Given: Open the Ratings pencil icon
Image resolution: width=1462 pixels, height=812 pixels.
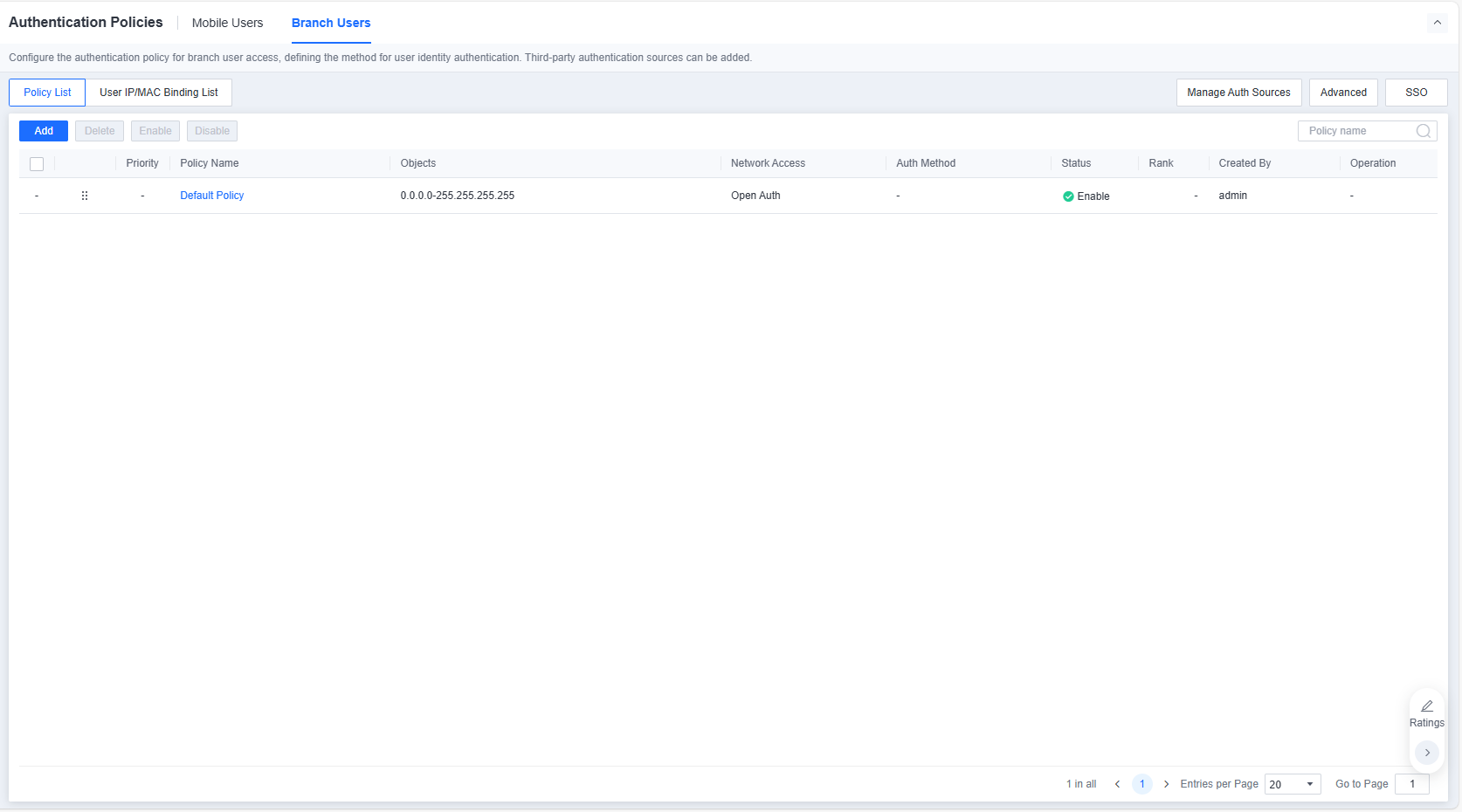Looking at the screenshot, I should pos(1426,705).
